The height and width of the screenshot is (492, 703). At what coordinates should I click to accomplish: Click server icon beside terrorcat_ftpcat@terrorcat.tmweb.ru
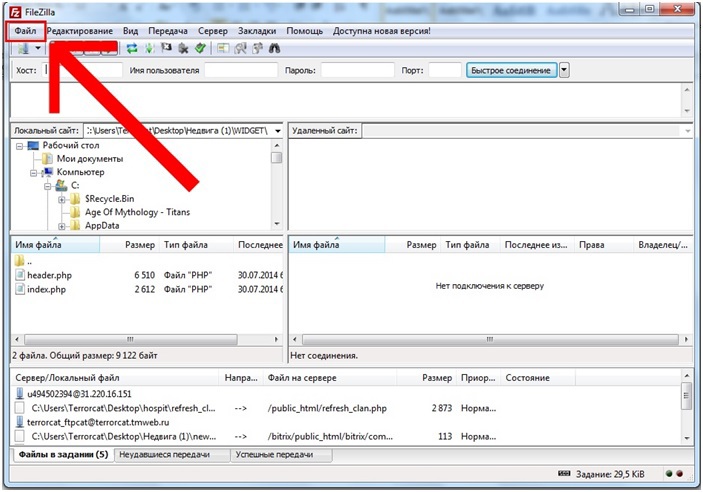20,422
